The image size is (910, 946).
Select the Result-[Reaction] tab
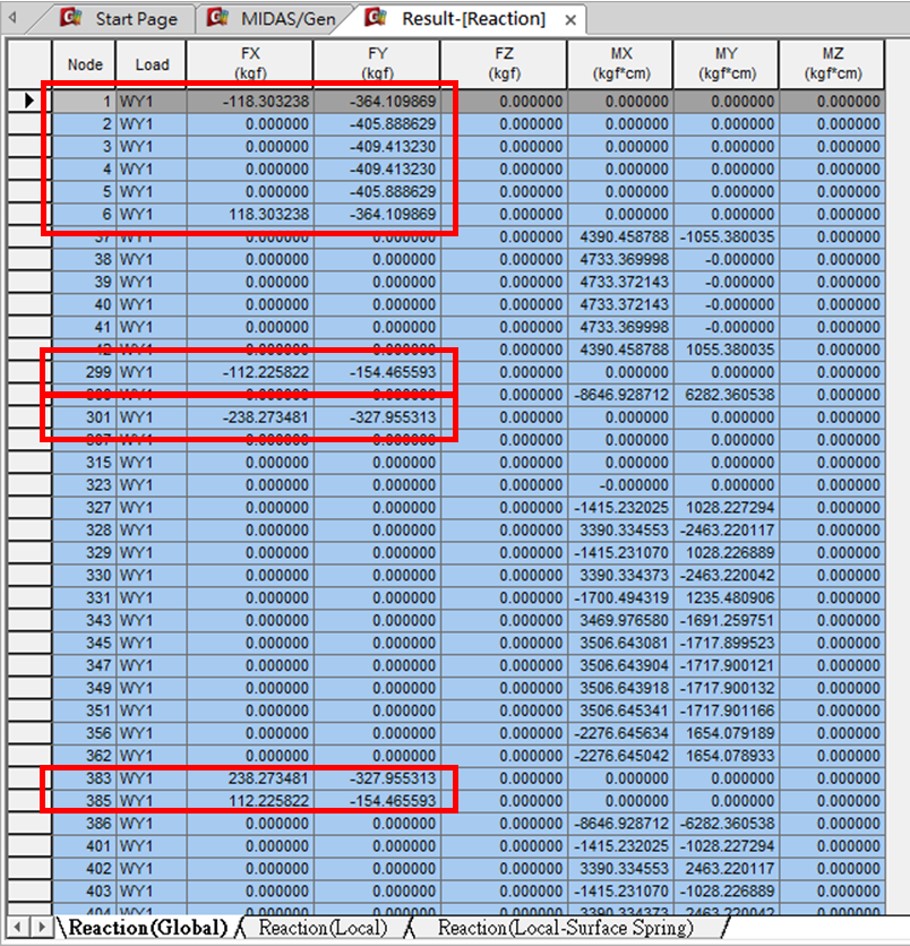[473, 19]
